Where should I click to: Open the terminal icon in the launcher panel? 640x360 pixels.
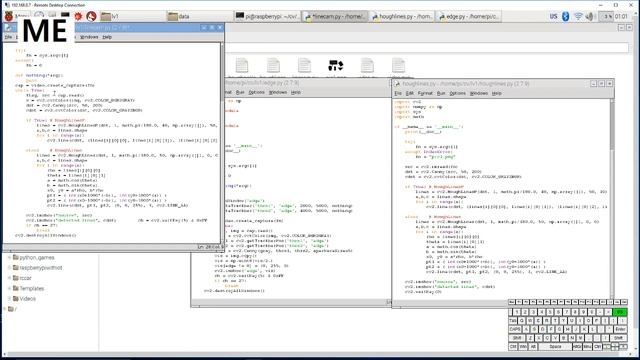tap(65, 14)
